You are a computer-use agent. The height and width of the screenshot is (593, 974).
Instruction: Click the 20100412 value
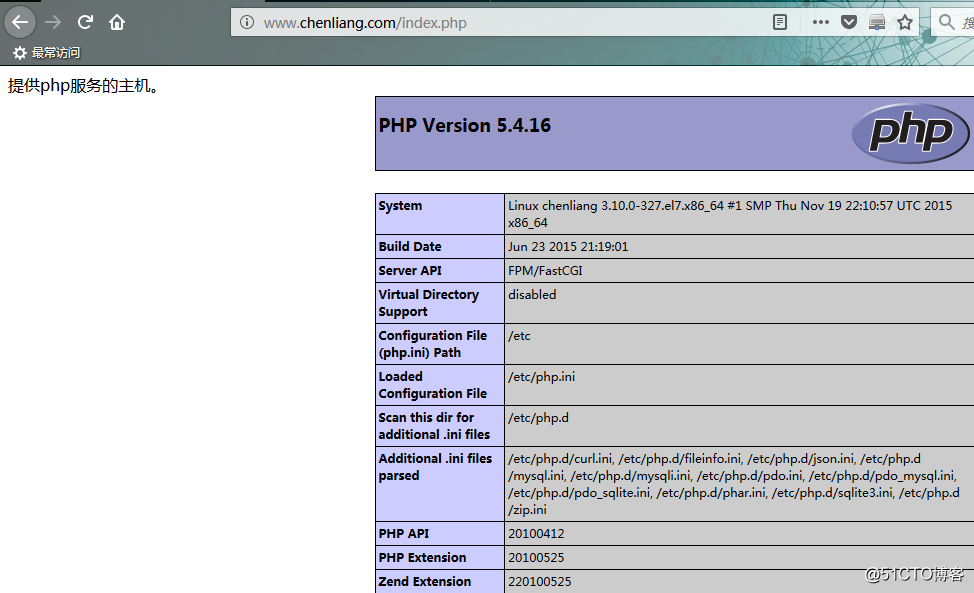[x=536, y=533]
